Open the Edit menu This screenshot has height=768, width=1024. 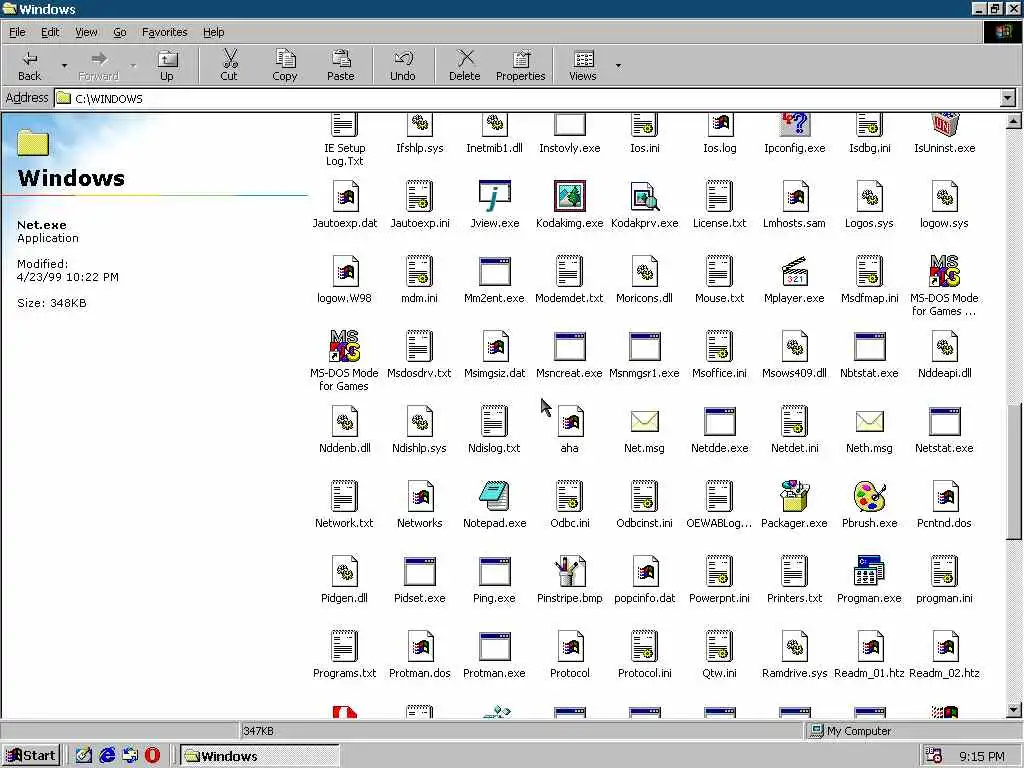[x=50, y=32]
